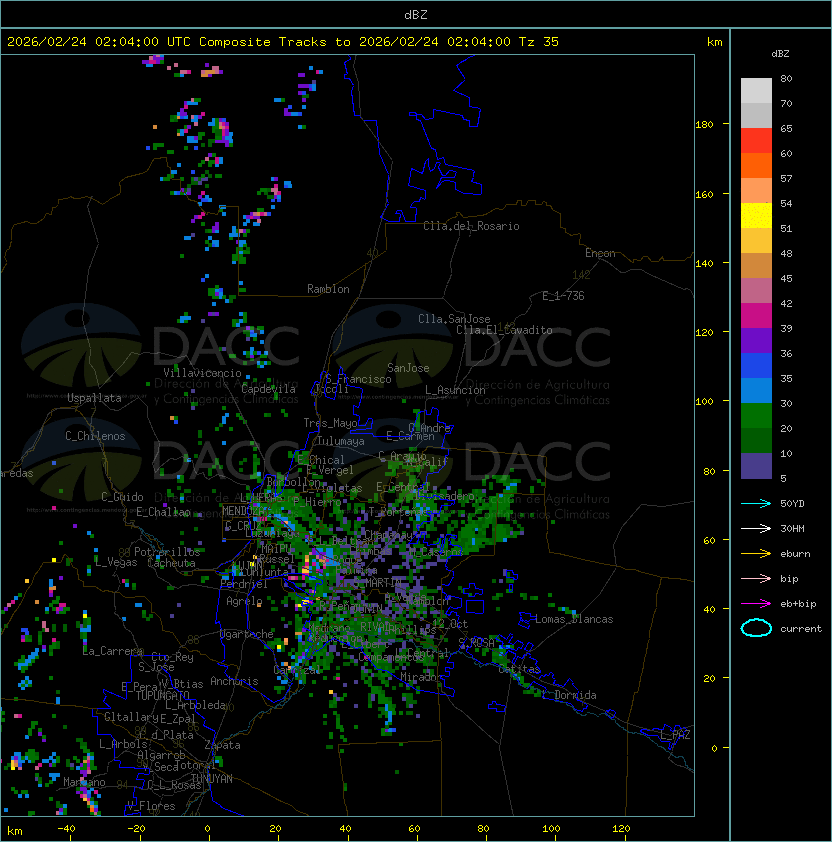Click the 'L_PAZ' map label
832x842 pixels.
pos(675,735)
